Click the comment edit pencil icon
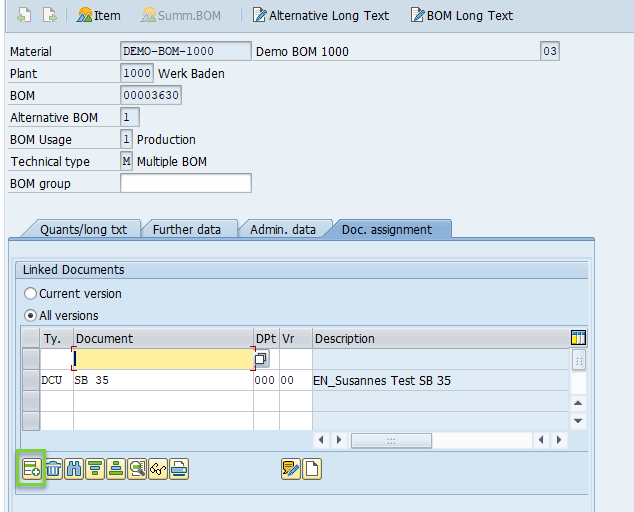634x512 pixels. [x=291, y=469]
